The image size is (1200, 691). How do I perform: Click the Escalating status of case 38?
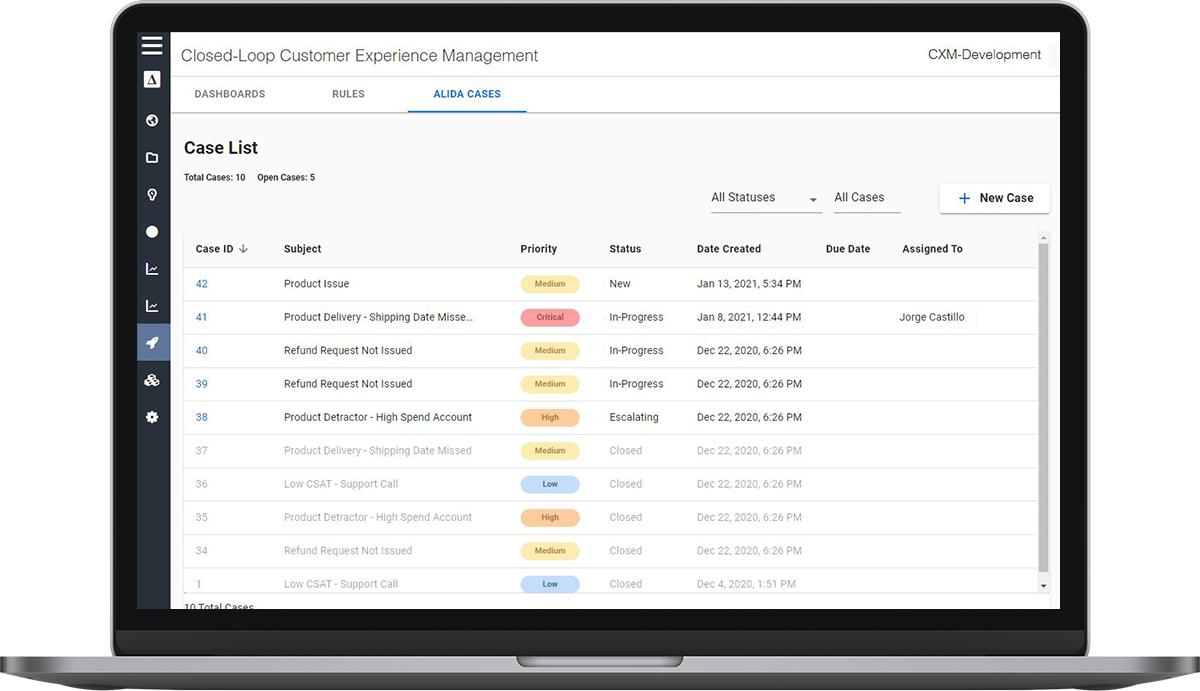tap(634, 417)
